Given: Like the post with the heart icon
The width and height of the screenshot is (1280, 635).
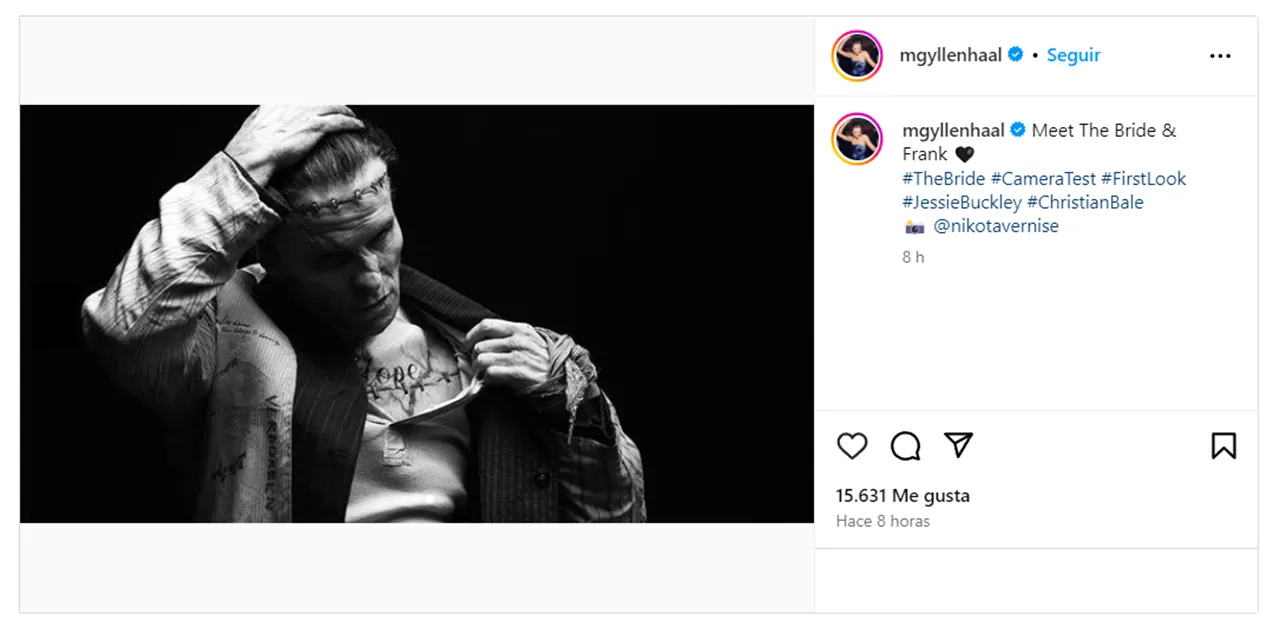Looking at the screenshot, I should 852,446.
